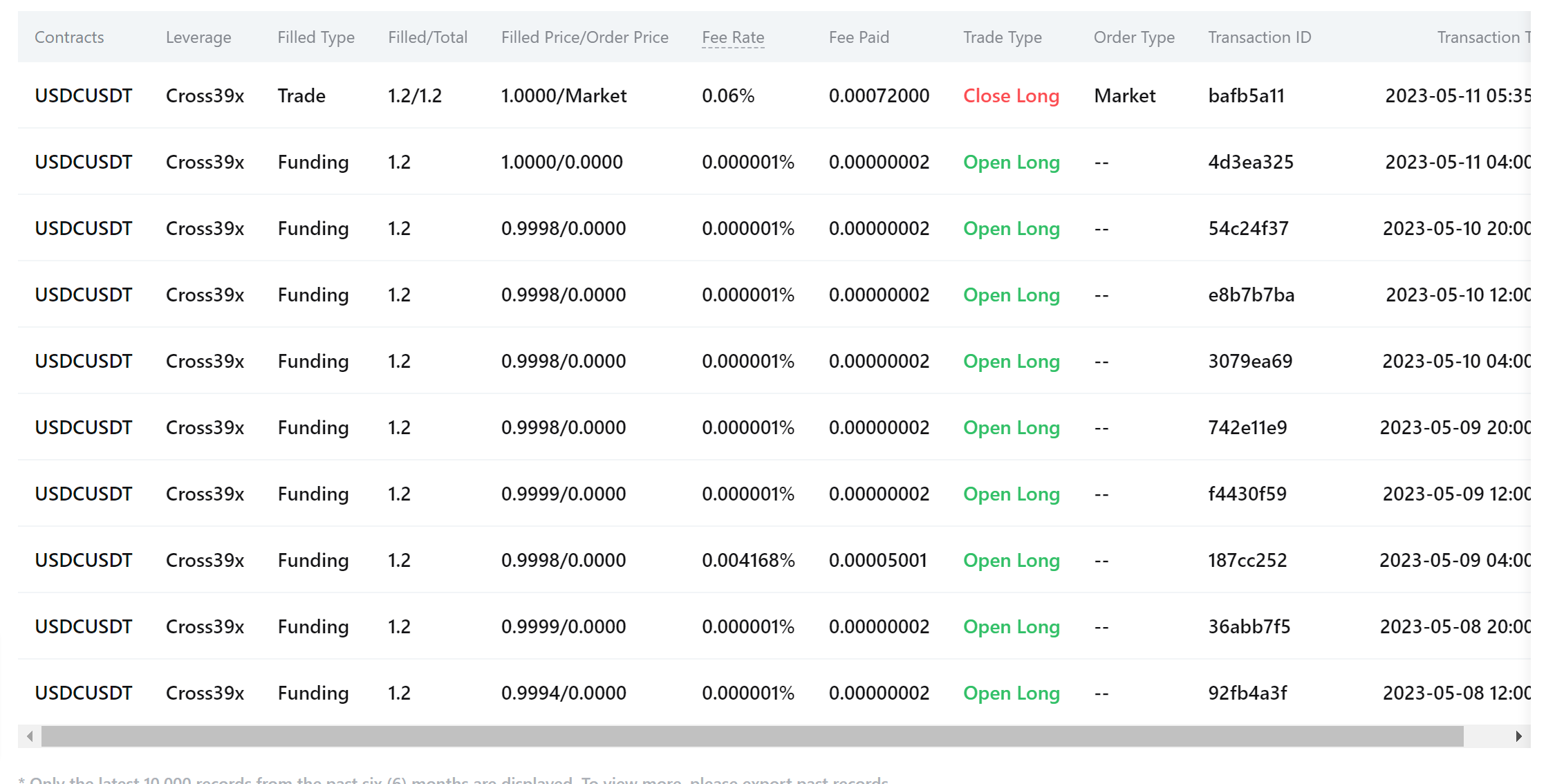1564x784 pixels.
Task: Click transaction ID 92fb4a3f
Action: click(1247, 693)
